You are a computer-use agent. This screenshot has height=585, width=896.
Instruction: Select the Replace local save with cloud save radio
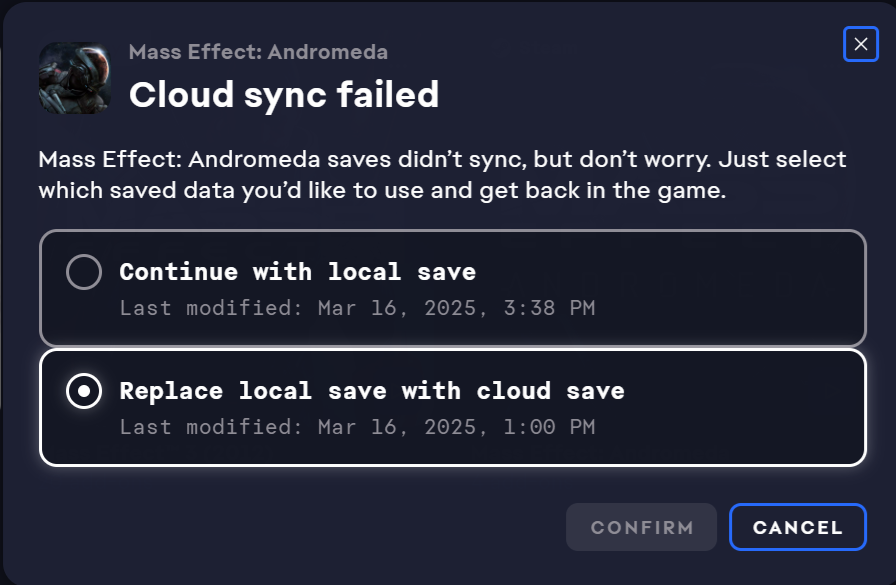pyautogui.click(x=83, y=392)
